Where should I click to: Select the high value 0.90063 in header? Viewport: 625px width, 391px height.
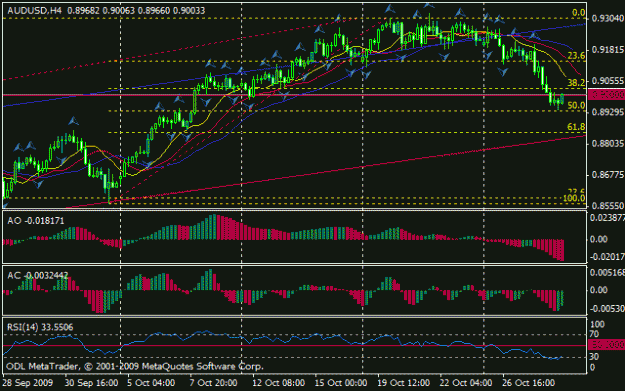pyautogui.click(x=118, y=11)
